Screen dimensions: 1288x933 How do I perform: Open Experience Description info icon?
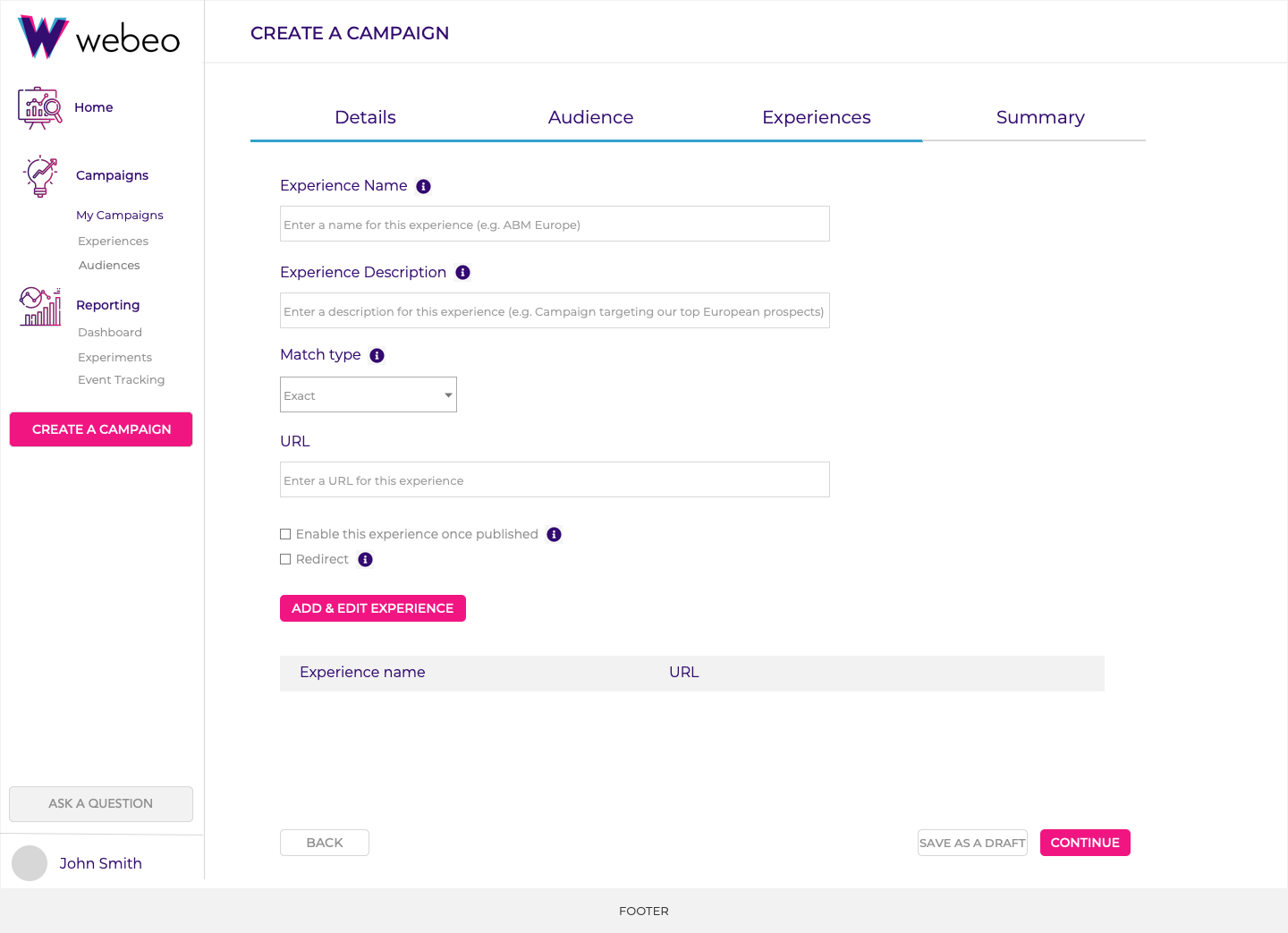tap(462, 273)
